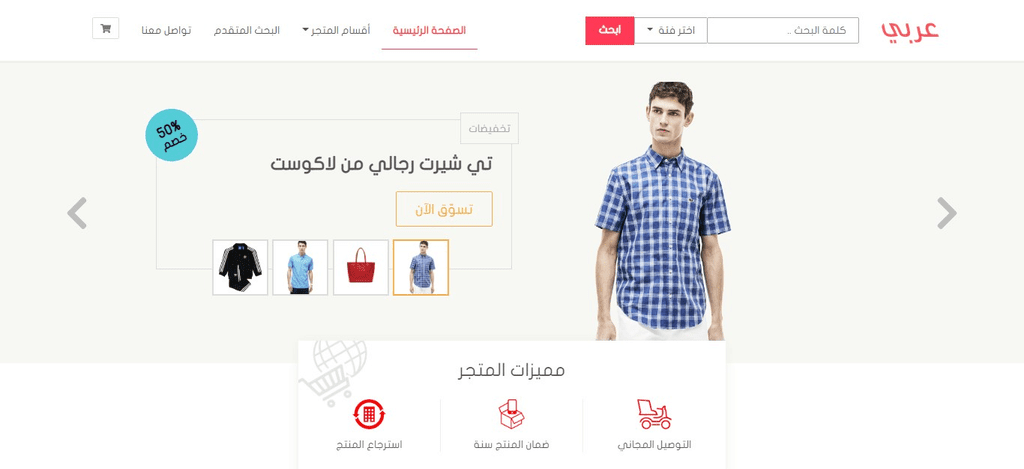Open the اختر فئة category dropdown
1024x469 pixels.
tap(671, 31)
